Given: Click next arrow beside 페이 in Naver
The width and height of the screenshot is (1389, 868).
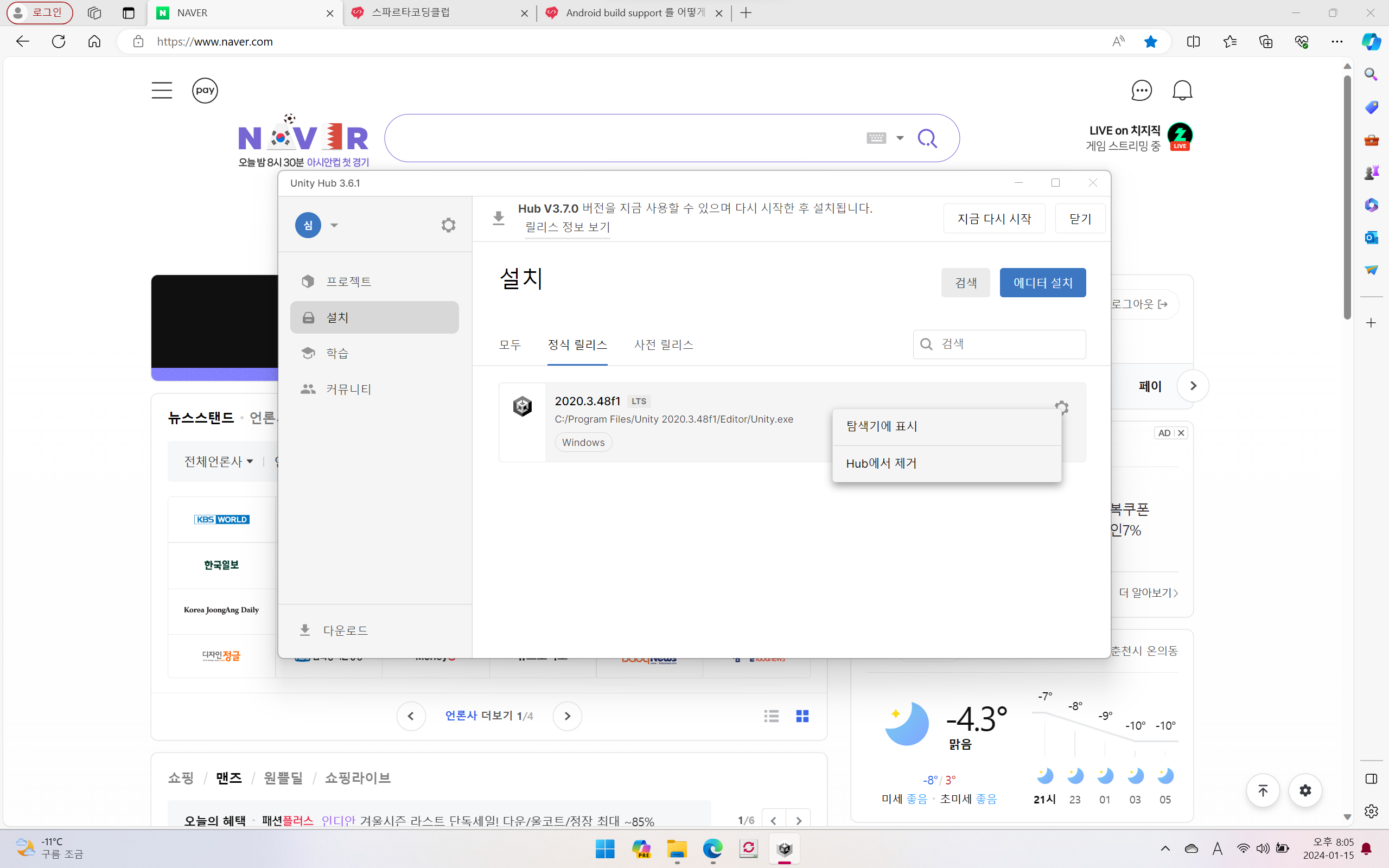Looking at the screenshot, I should (1193, 386).
